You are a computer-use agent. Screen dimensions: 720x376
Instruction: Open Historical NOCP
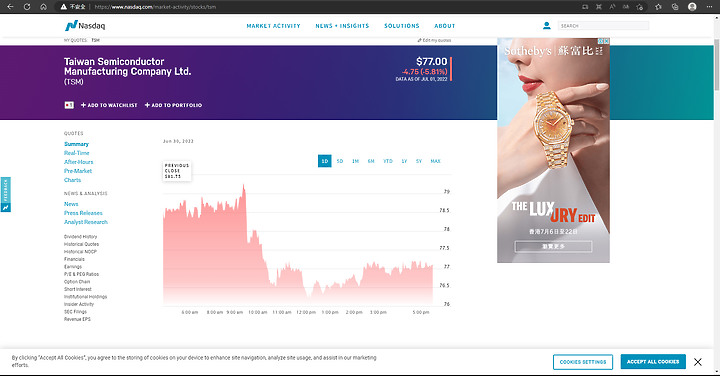pyautogui.click(x=80, y=252)
